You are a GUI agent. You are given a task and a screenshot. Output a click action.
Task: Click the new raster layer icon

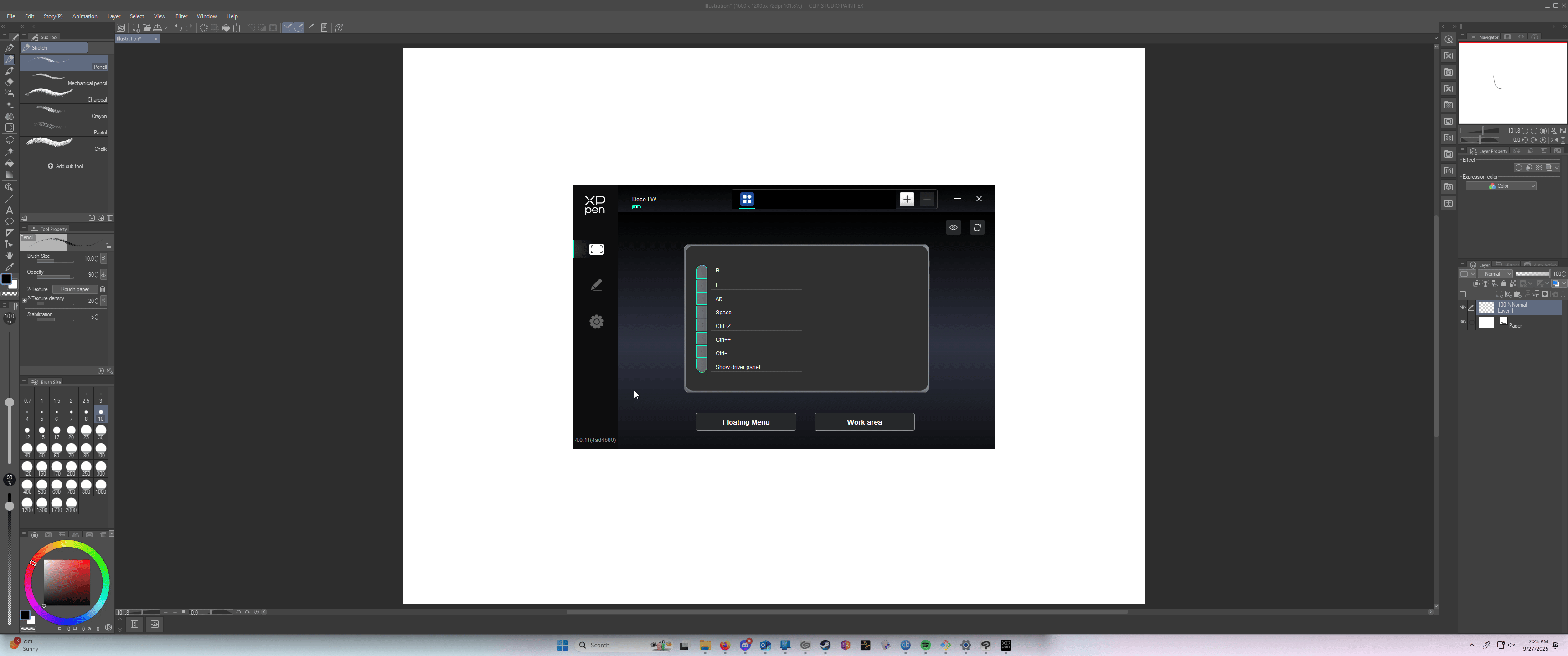pos(1499,295)
